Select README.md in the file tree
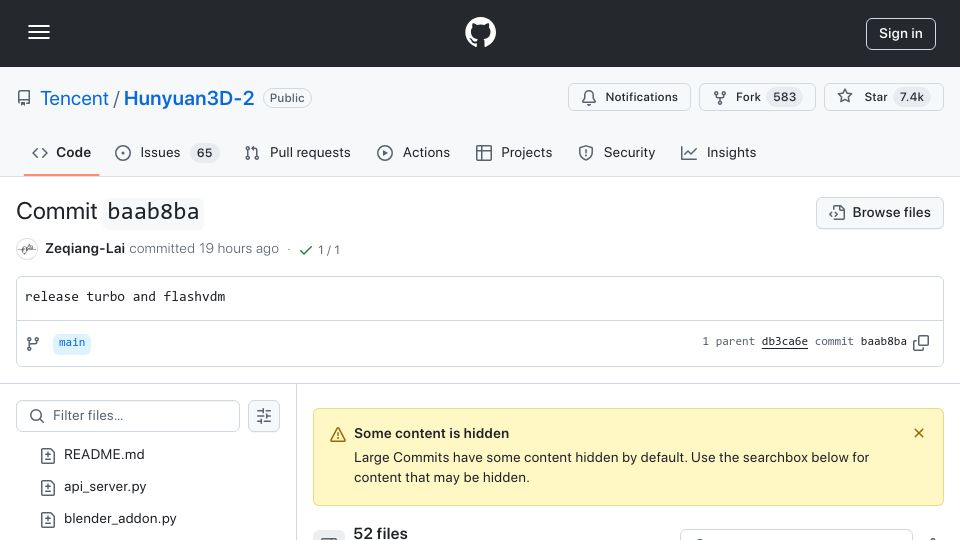This screenshot has width=960, height=540. point(104,455)
